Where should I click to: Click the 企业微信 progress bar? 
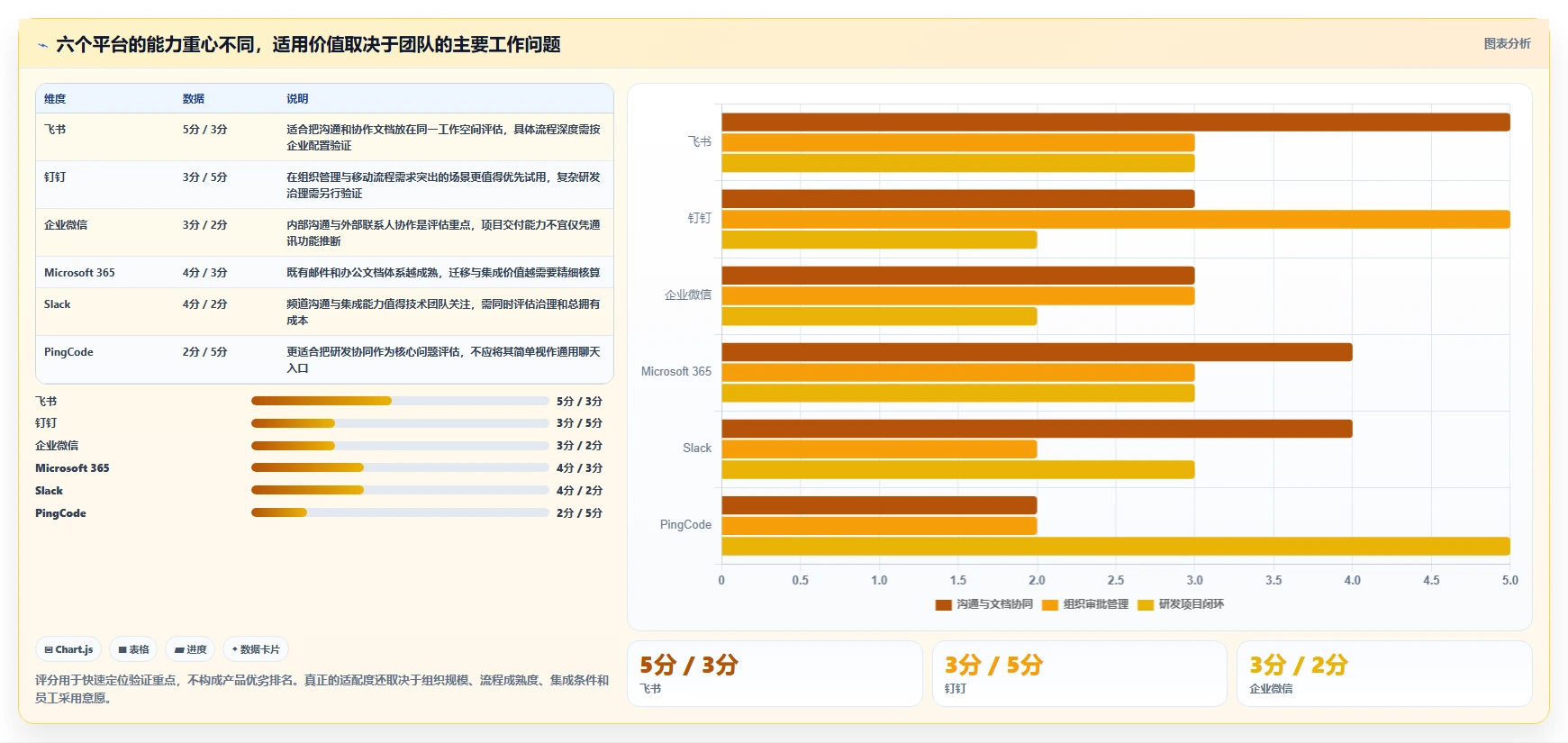coord(400,446)
